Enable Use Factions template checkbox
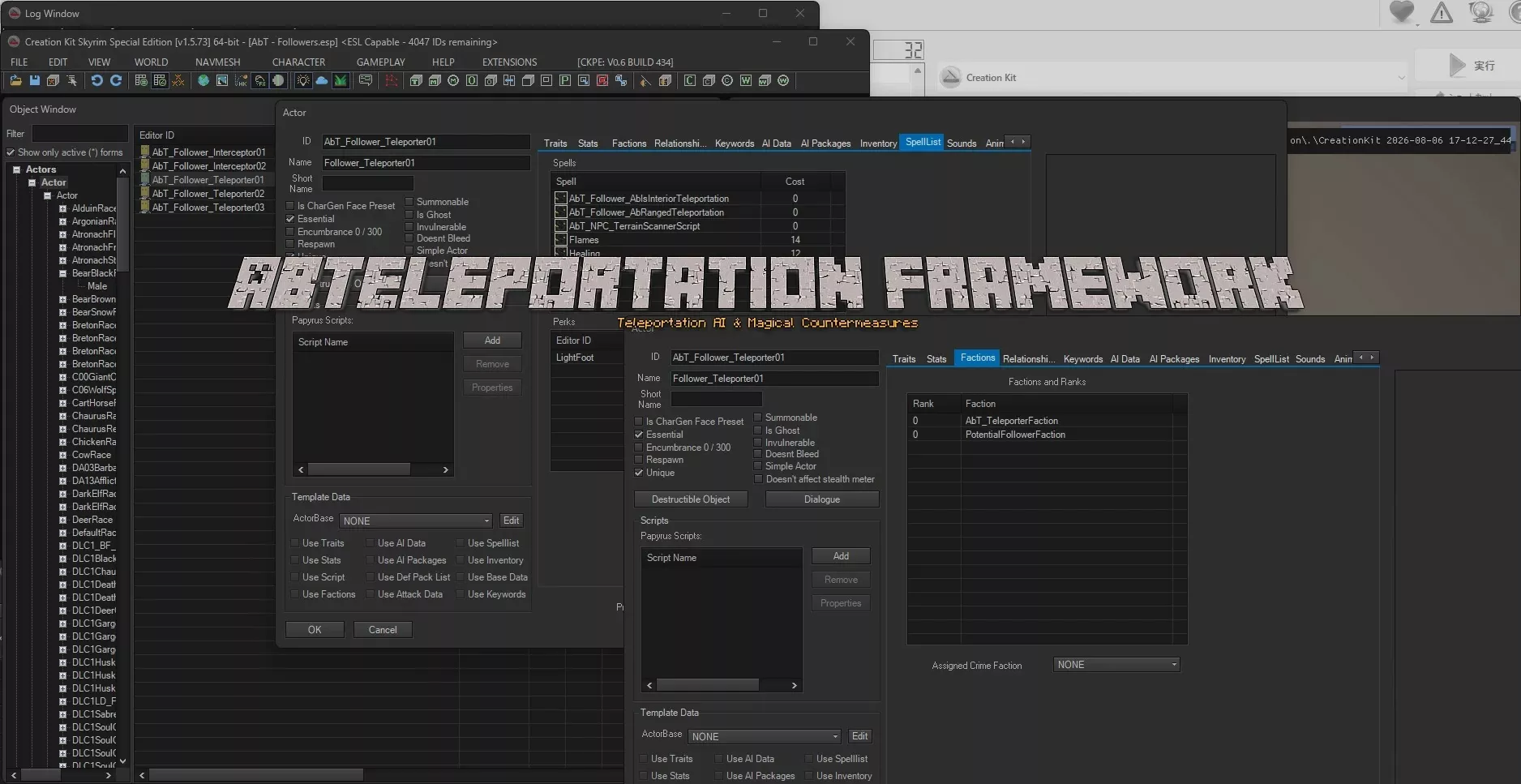The height and width of the screenshot is (784, 1521). [x=295, y=594]
